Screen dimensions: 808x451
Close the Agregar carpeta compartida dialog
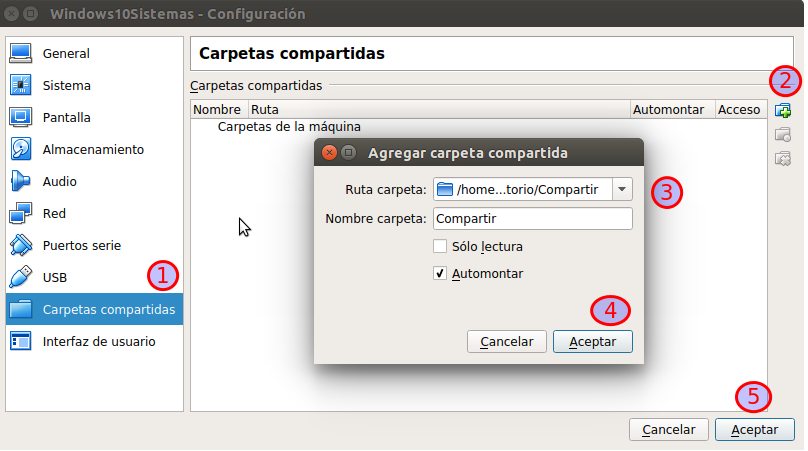point(329,153)
